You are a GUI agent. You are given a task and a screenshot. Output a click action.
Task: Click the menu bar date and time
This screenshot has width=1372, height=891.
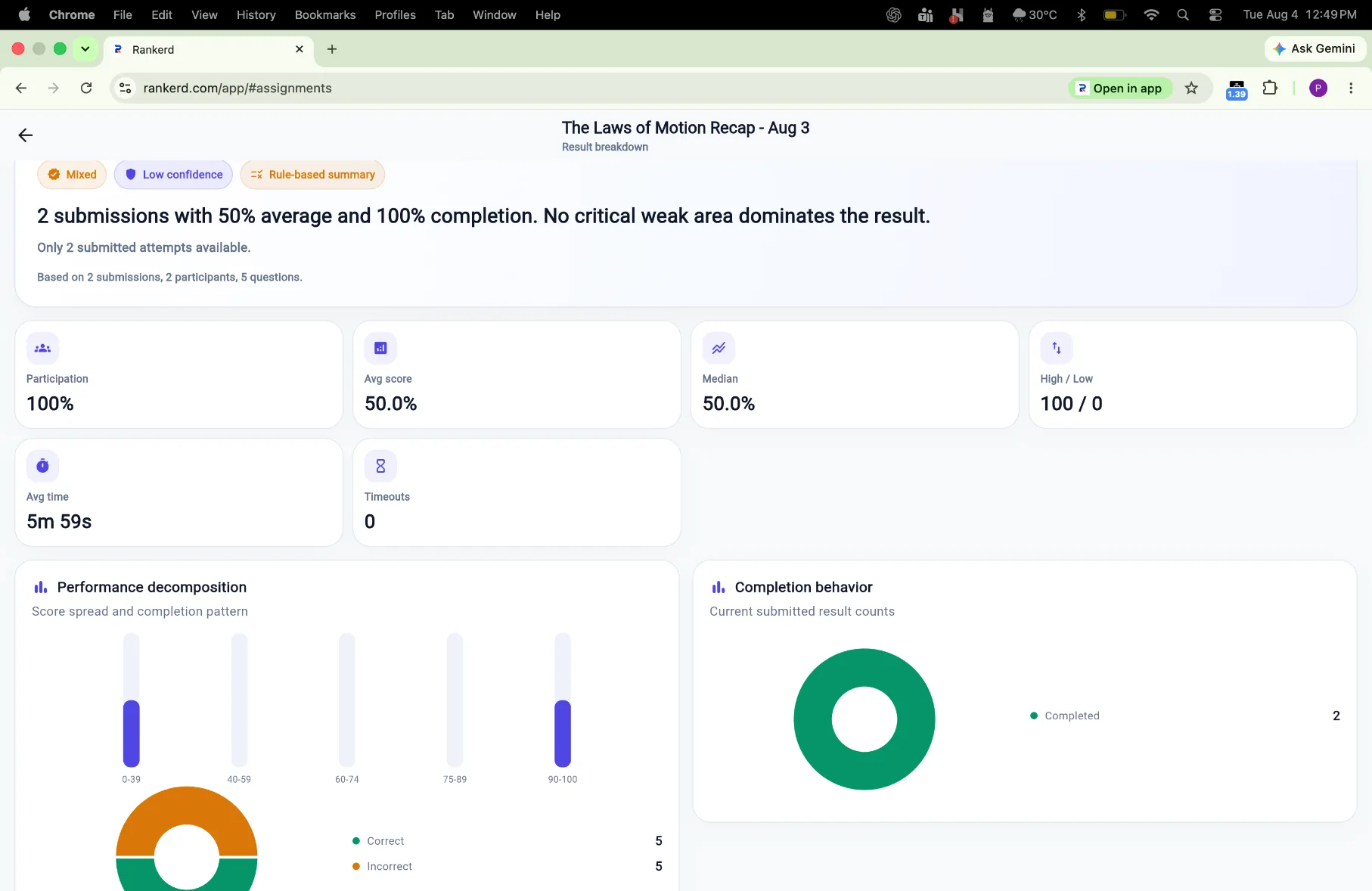point(1300,14)
